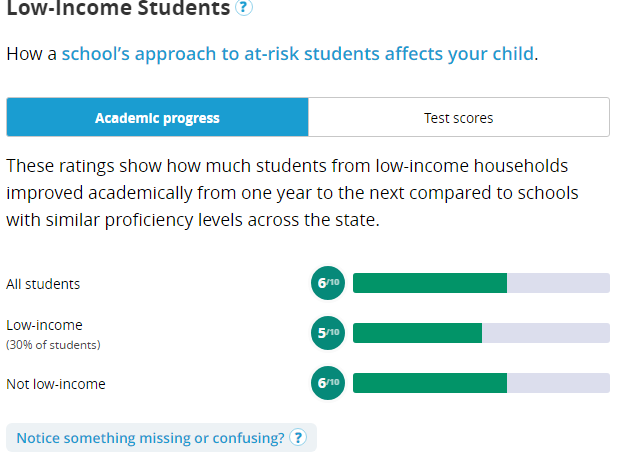Click the Low-Income Students section heading

[x=118, y=8]
